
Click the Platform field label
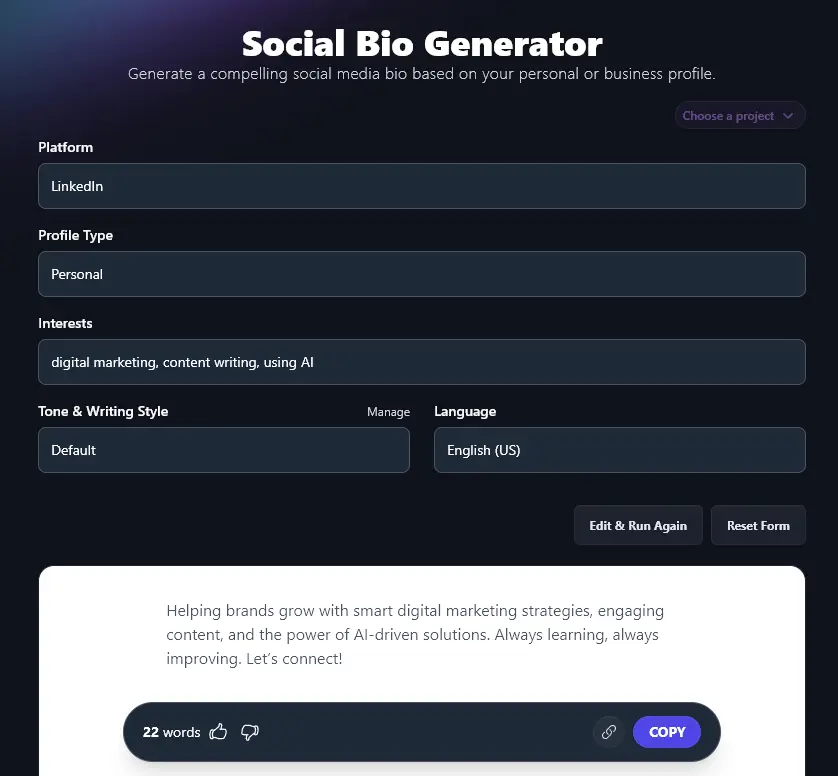click(x=65, y=147)
